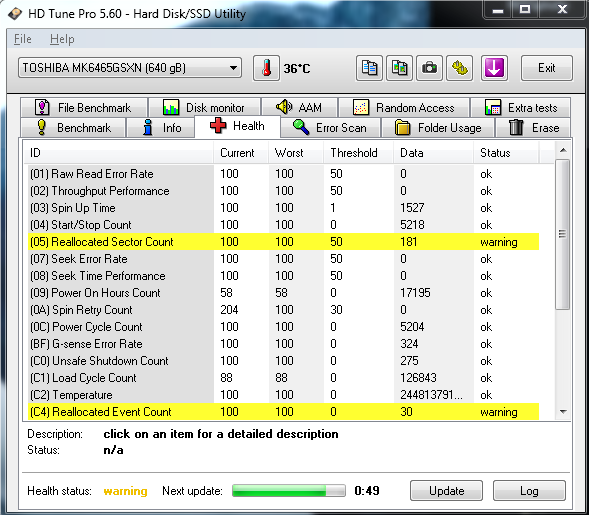Click the SMART list scroll down arrow
589x515 pixels.
pyautogui.click(x=563, y=412)
